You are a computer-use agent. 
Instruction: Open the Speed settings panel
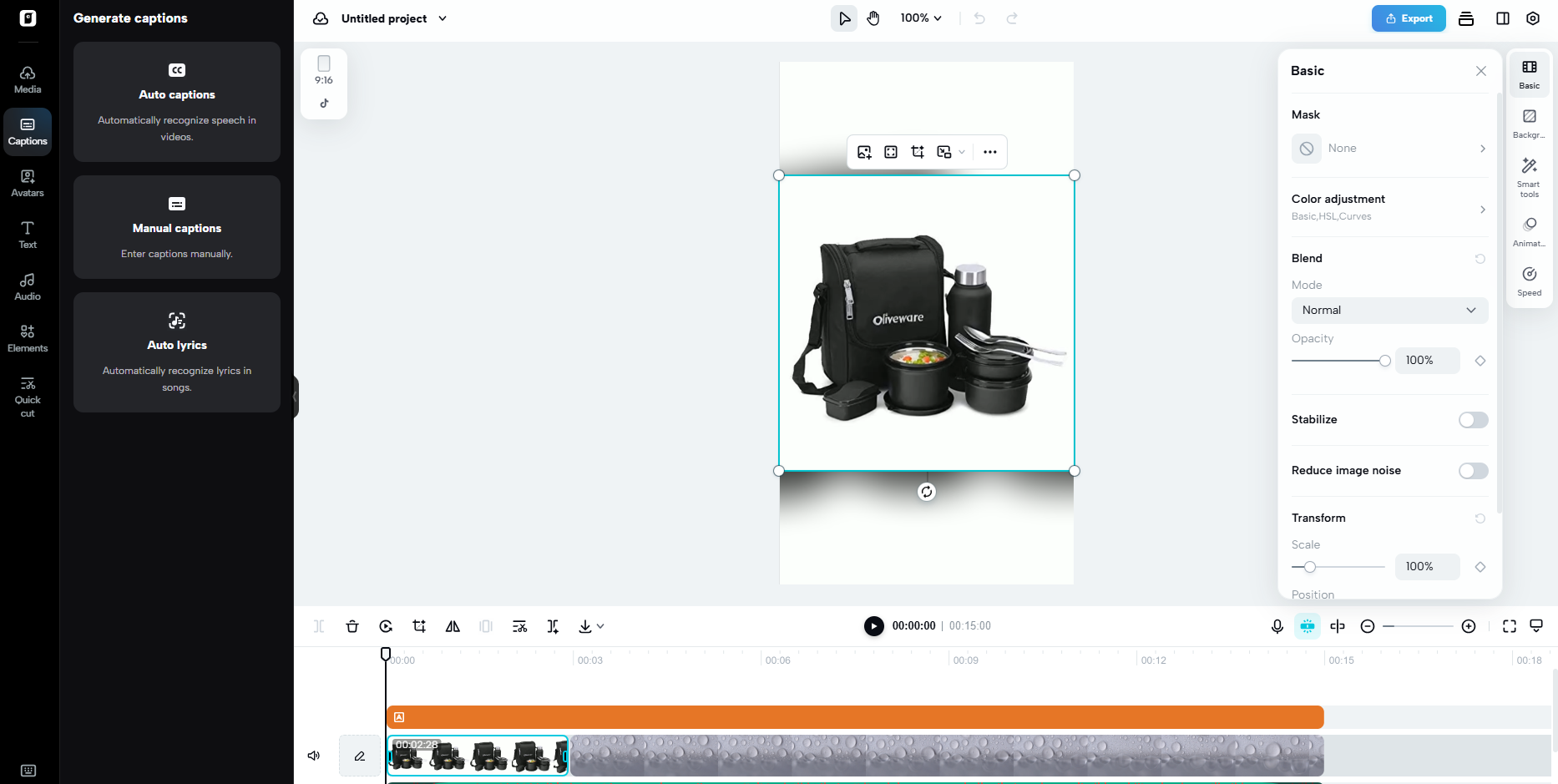pyautogui.click(x=1529, y=280)
